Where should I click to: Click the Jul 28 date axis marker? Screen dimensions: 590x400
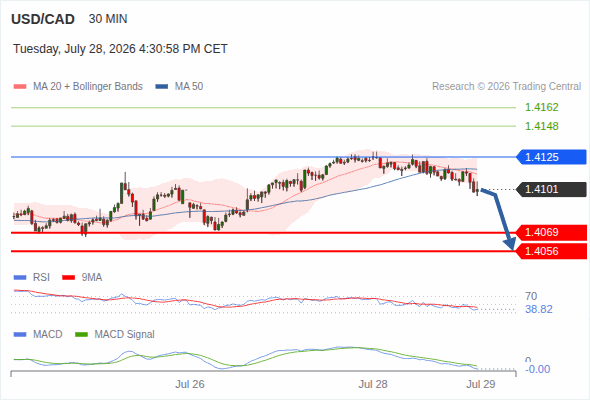tap(373, 384)
